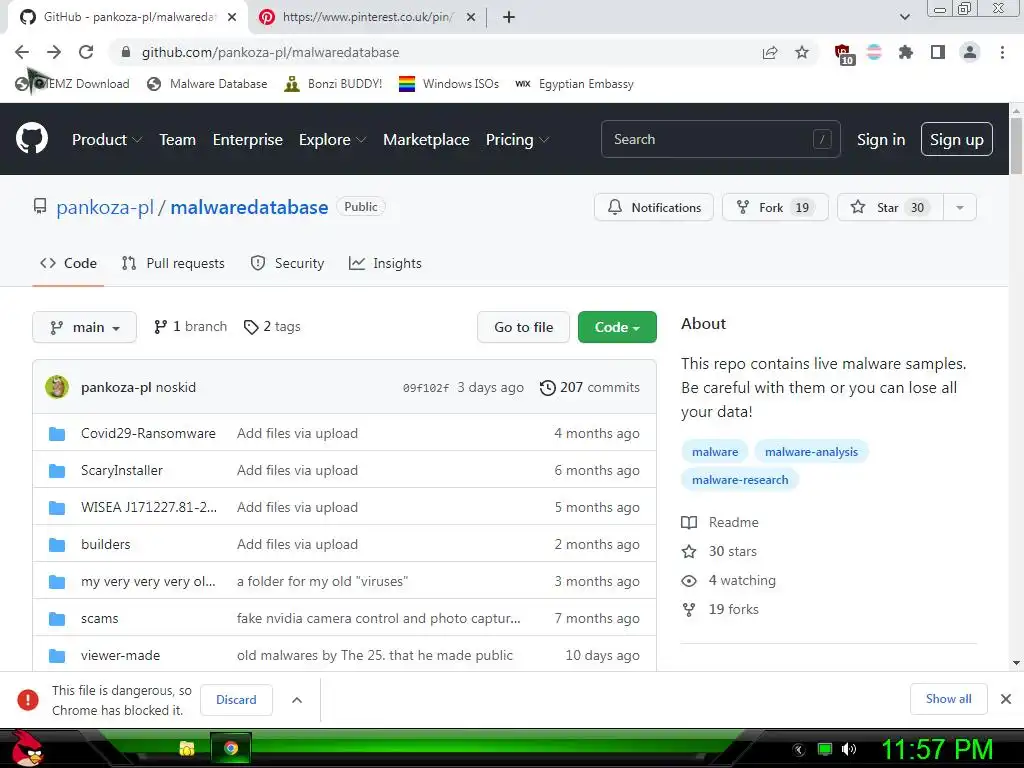Click the malware-research topic tag

[740, 480]
